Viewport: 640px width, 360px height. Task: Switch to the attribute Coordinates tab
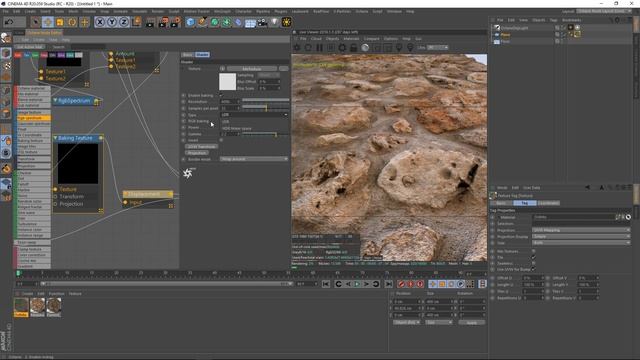point(548,203)
